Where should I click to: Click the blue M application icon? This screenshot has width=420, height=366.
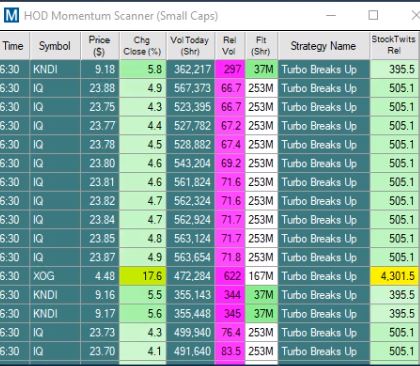(11, 16)
